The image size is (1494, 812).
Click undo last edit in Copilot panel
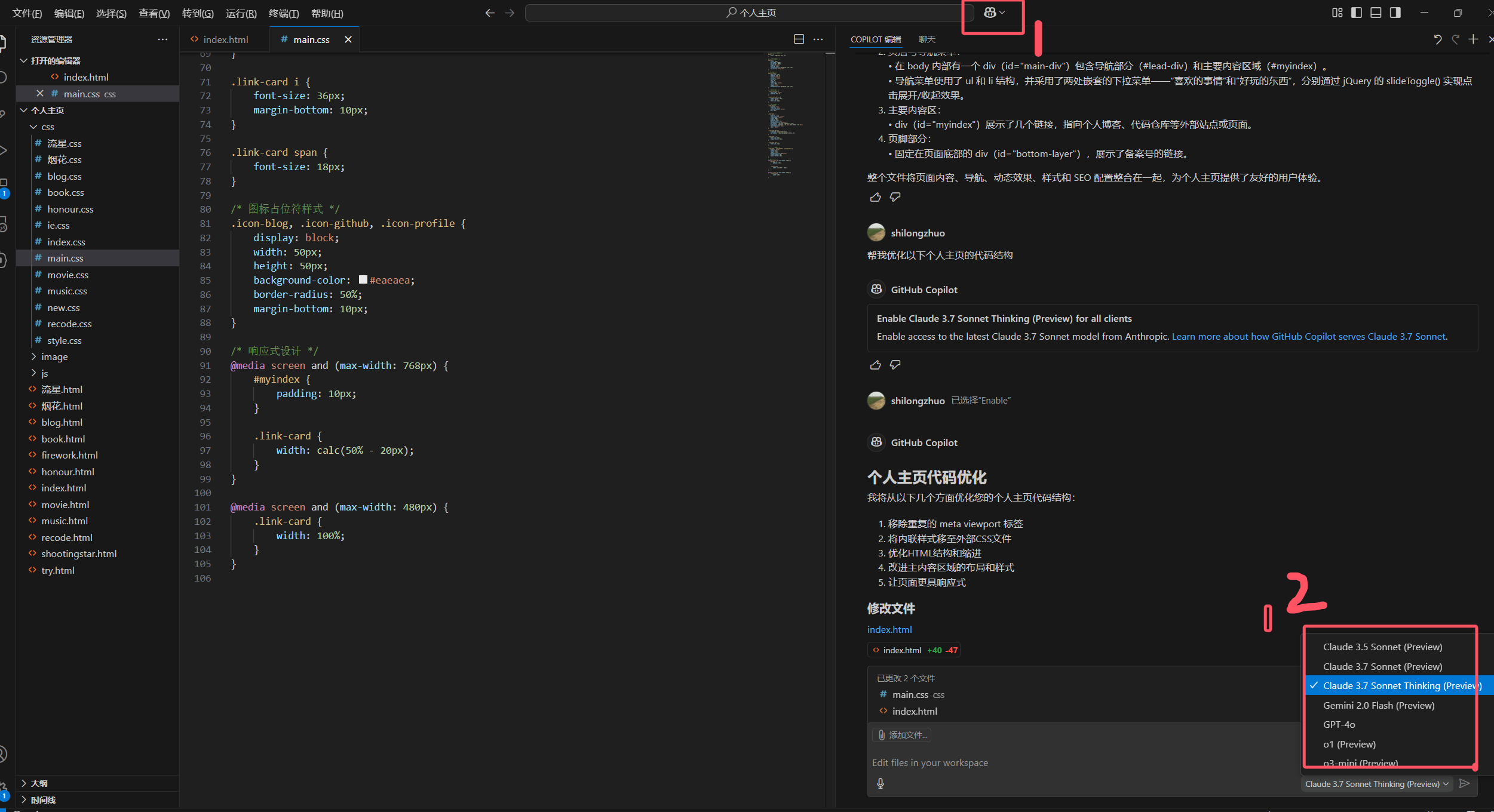point(1437,39)
